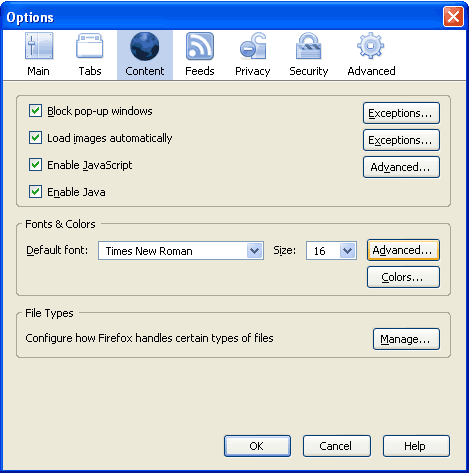The image size is (469, 474).
Task: Open the Feeds RSS icon
Action: tap(200, 46)
